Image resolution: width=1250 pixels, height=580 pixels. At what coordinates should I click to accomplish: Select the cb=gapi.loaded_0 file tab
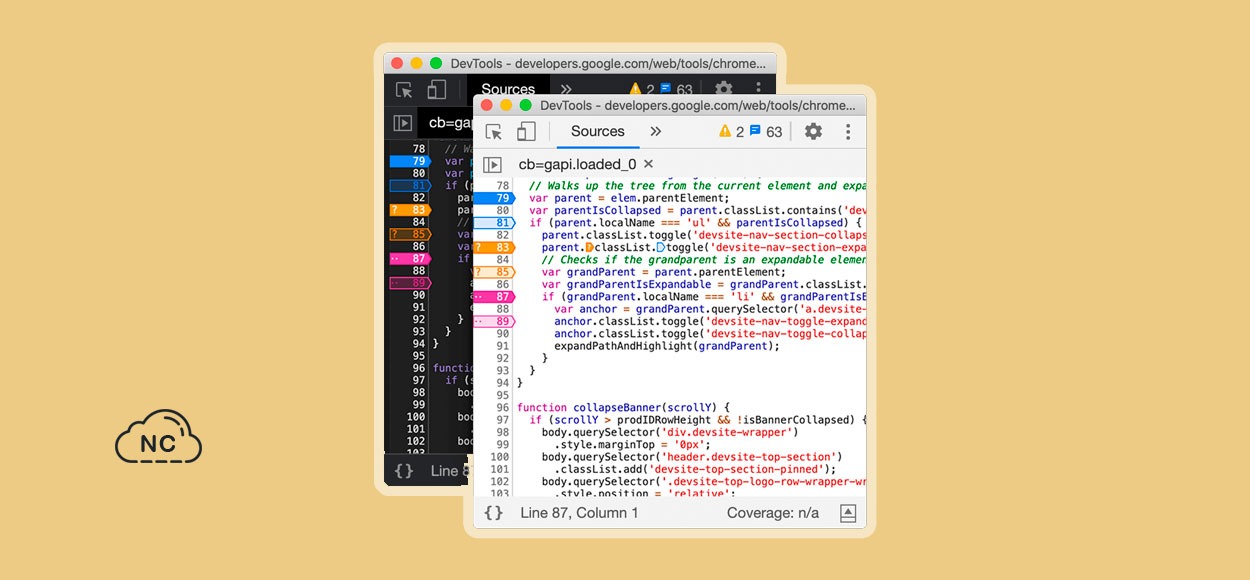click(x=577, y=164)
